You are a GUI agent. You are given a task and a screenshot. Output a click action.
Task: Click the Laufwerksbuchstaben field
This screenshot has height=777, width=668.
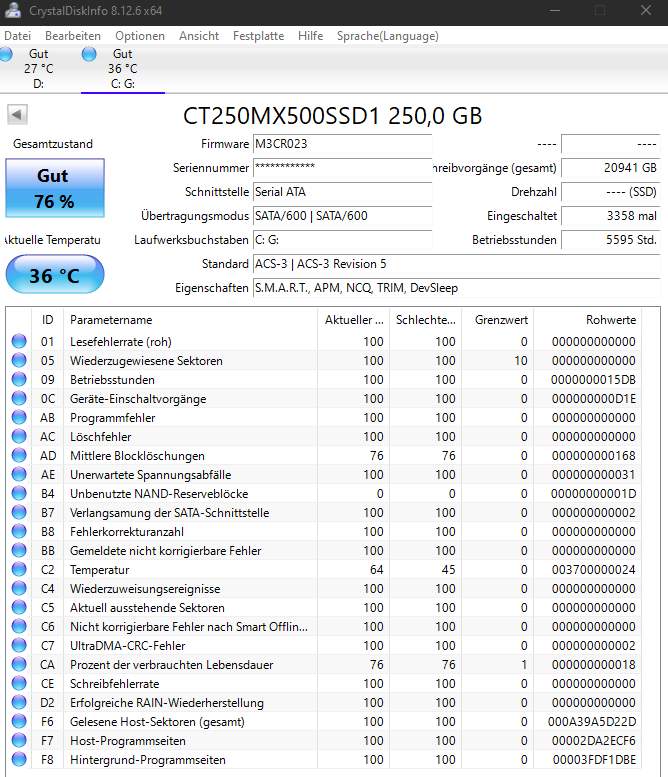[x=342, y=240]
